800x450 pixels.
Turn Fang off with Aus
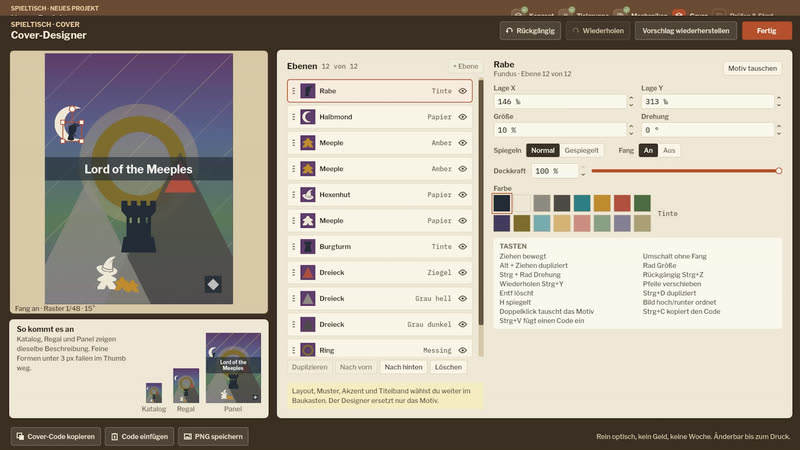pyautogui.click(x=669, y=151)
